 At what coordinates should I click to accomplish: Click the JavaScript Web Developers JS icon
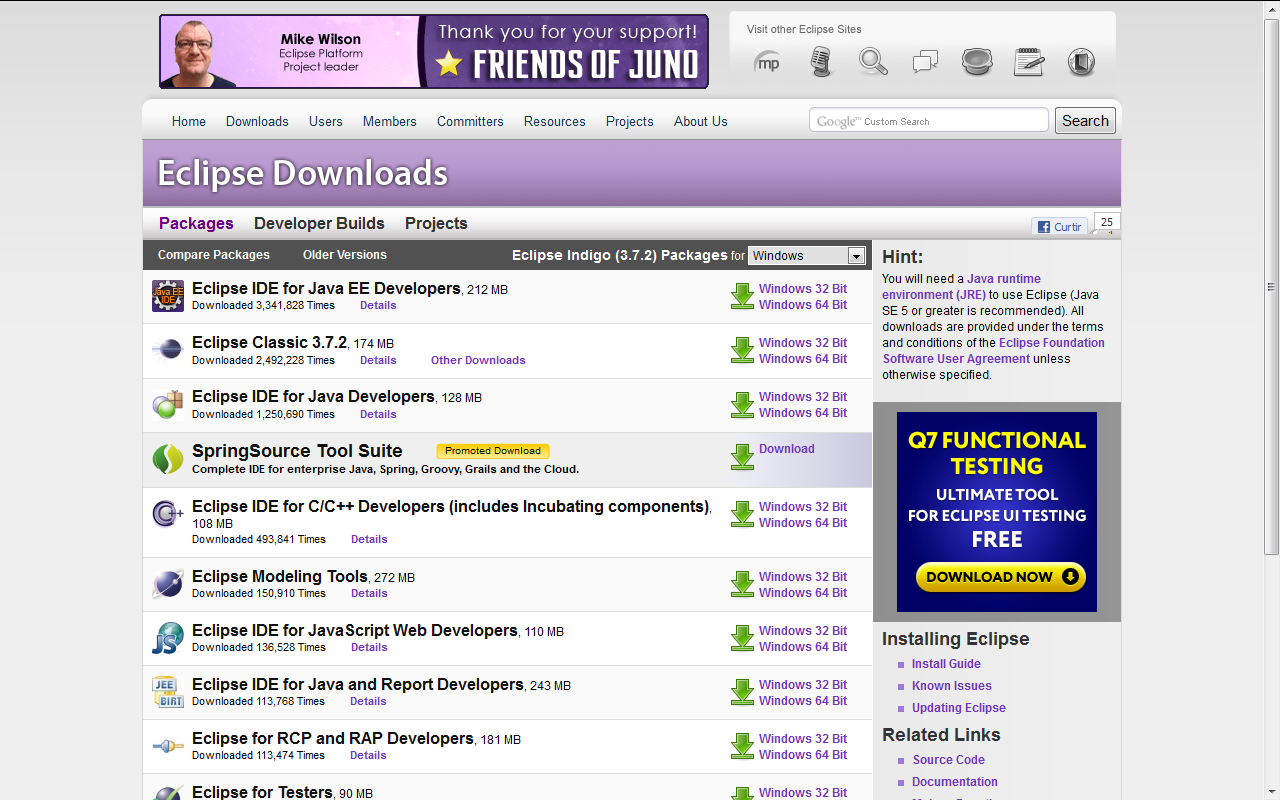pyautogui.click(x=168, y=638)
